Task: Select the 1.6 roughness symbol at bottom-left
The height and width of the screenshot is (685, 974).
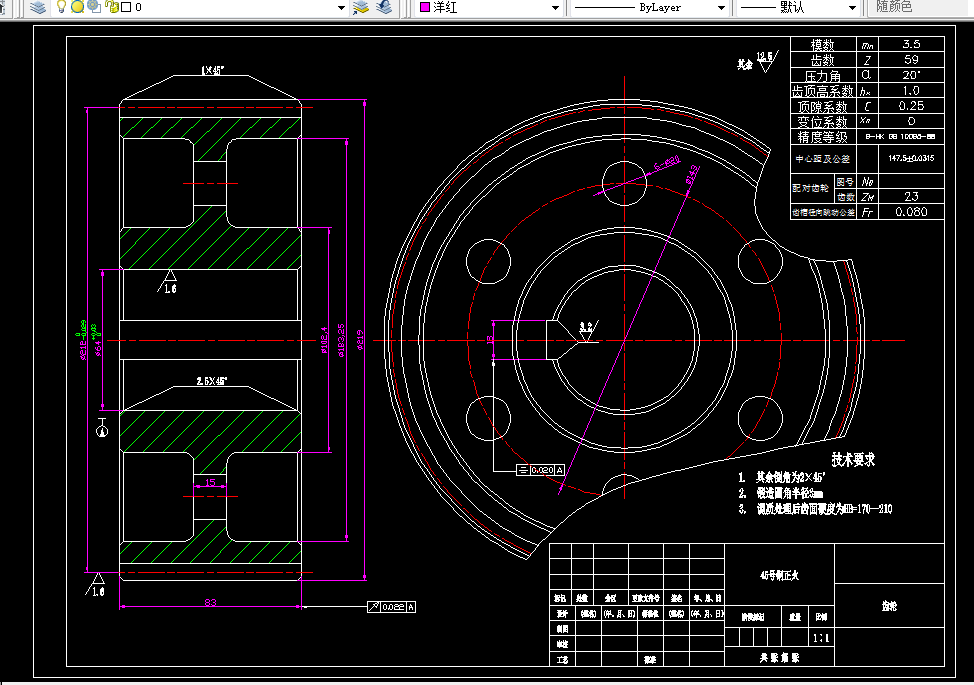Action: [96, 585]
